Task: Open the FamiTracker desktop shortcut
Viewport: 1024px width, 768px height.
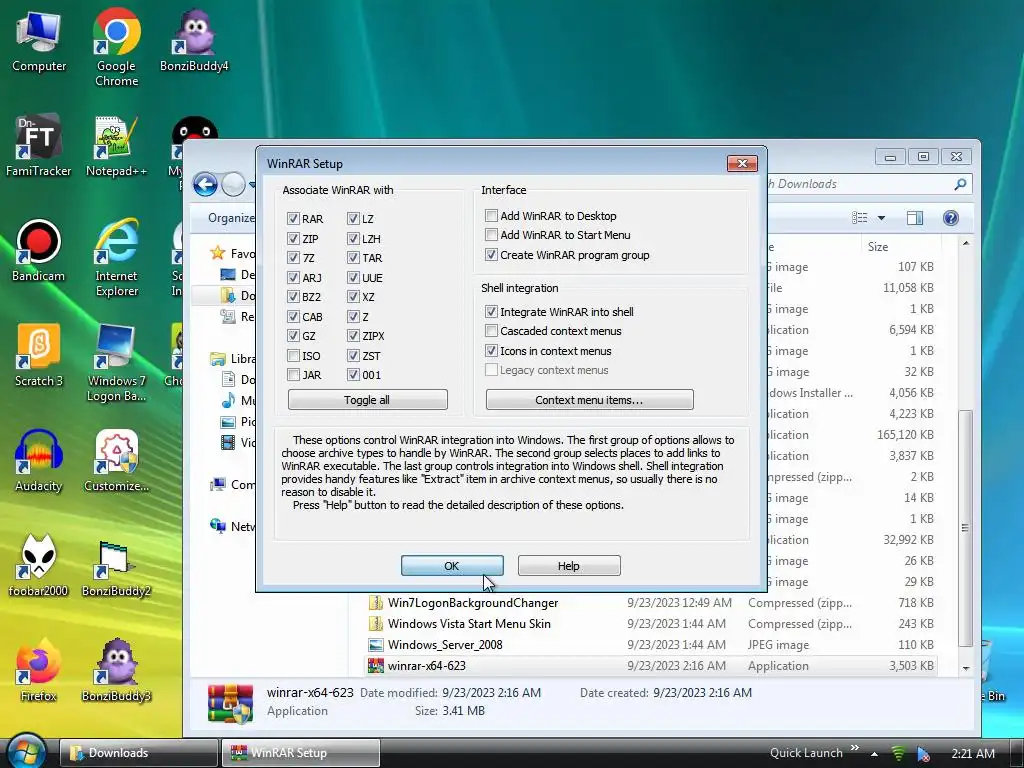Action: (38, 146)
